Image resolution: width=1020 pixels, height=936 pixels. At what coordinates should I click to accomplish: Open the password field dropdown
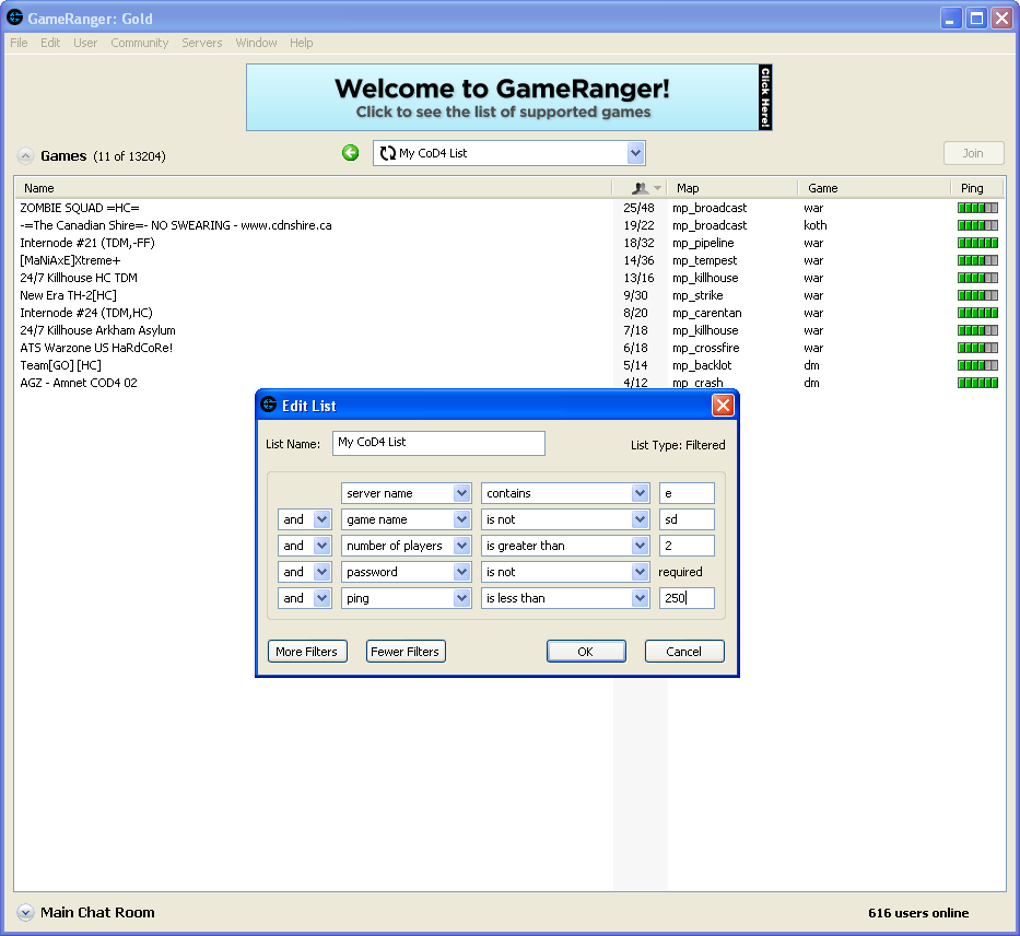(462, 572)
